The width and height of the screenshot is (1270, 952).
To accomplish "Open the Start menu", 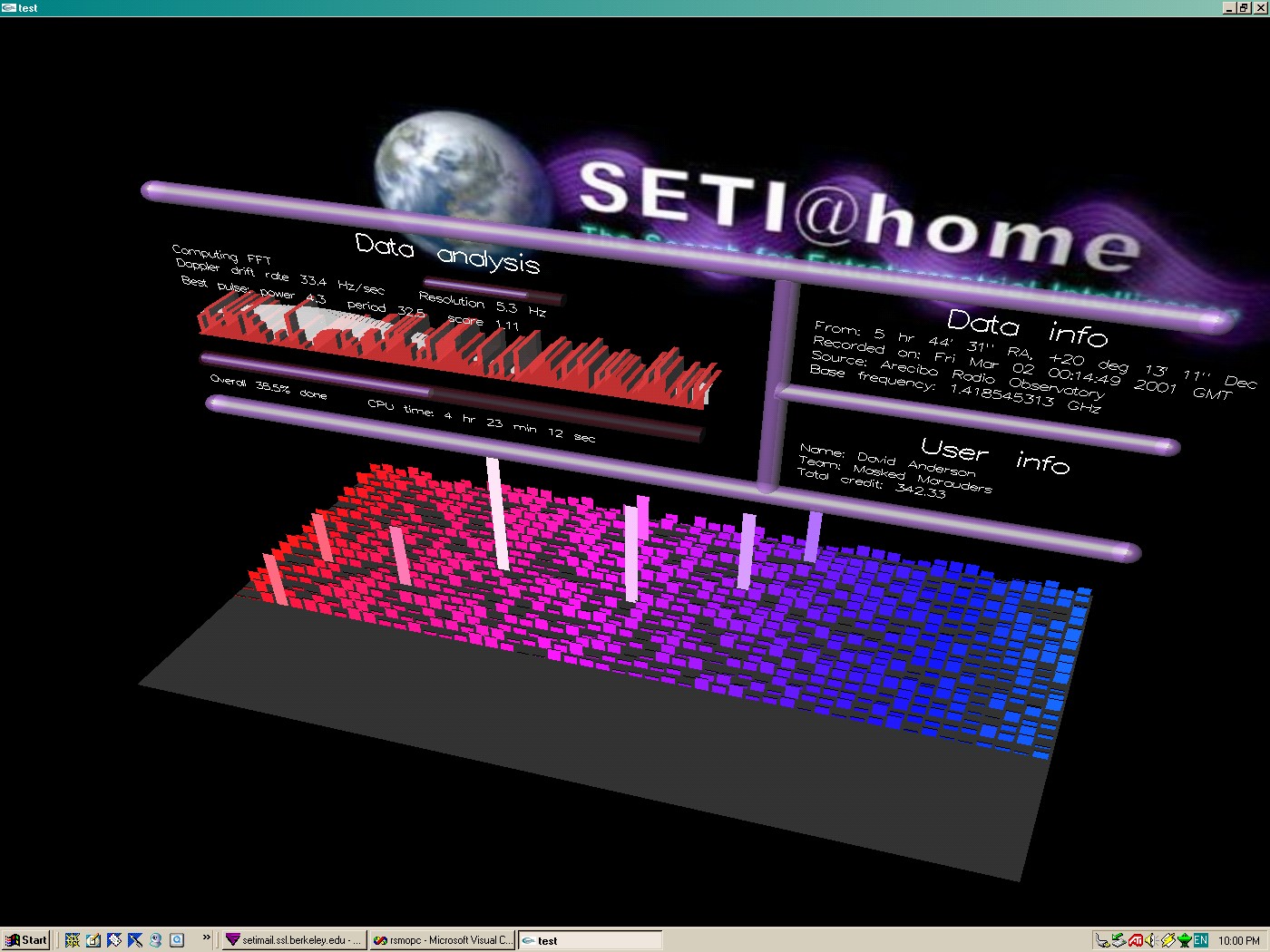I will click(x=26, y=940).
